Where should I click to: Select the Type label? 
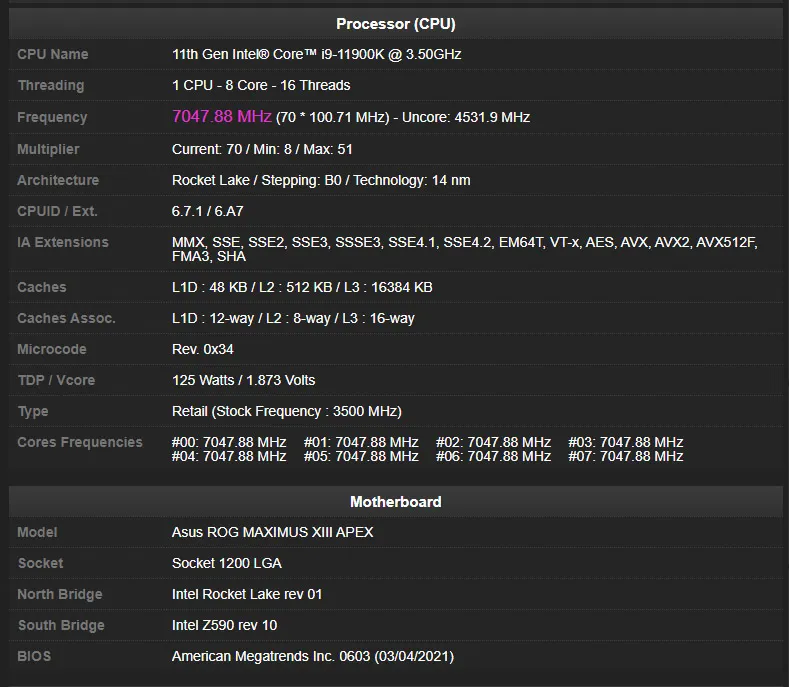(x=33, y=412)
